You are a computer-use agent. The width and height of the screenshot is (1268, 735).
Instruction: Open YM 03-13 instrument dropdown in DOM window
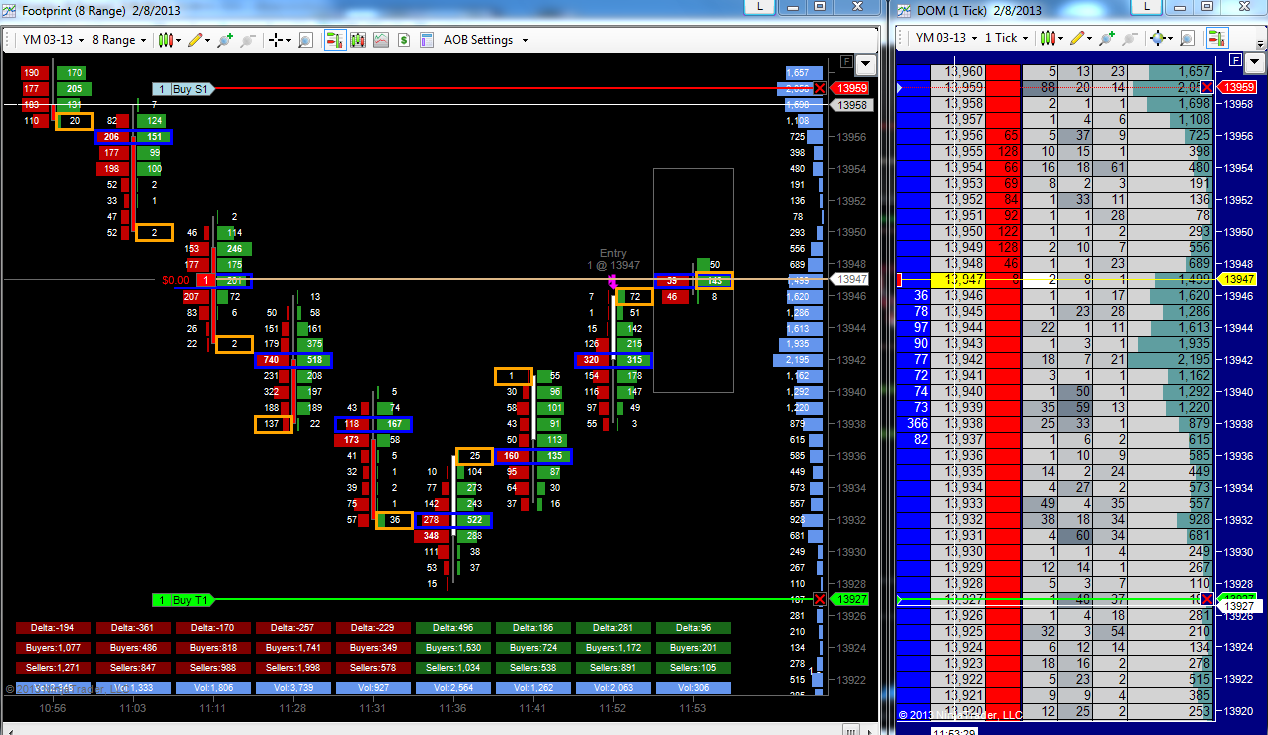pyautogui.click(x=946, y=38)
